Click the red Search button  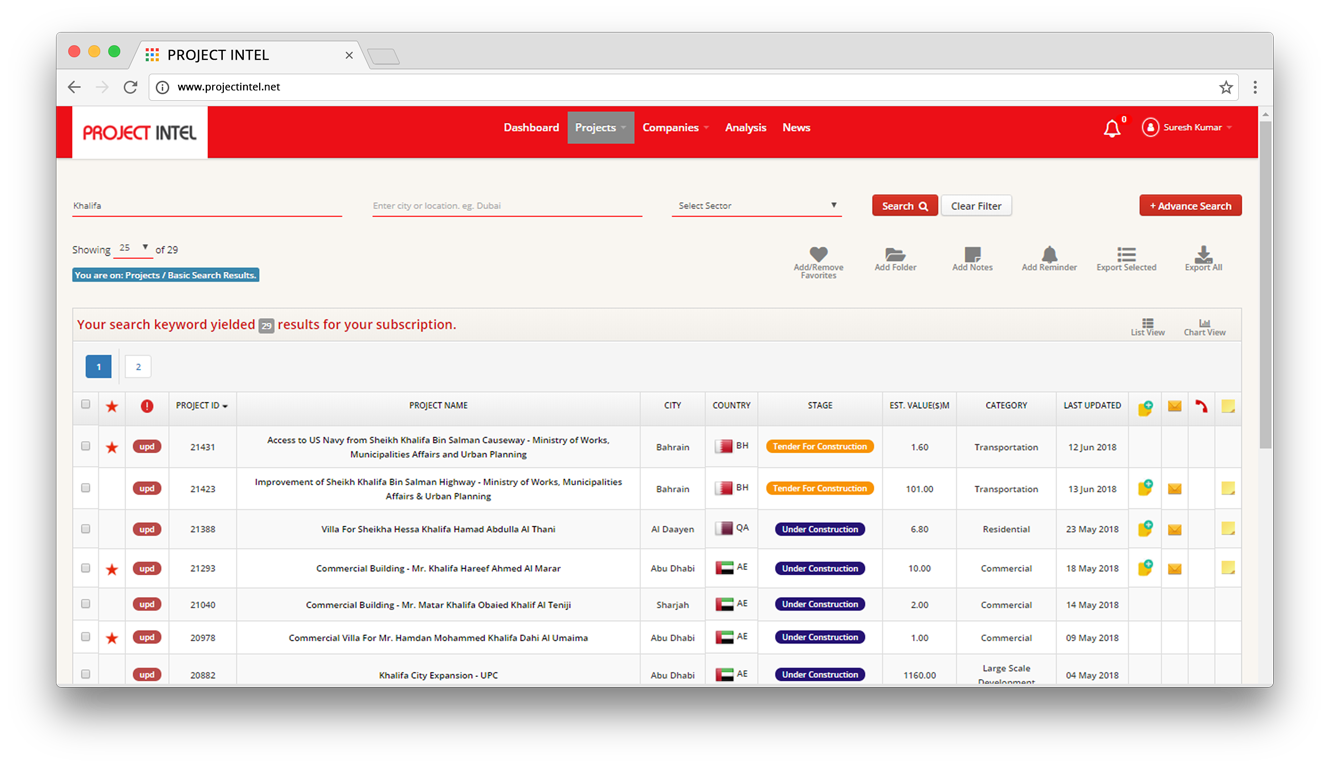(905, 206)
